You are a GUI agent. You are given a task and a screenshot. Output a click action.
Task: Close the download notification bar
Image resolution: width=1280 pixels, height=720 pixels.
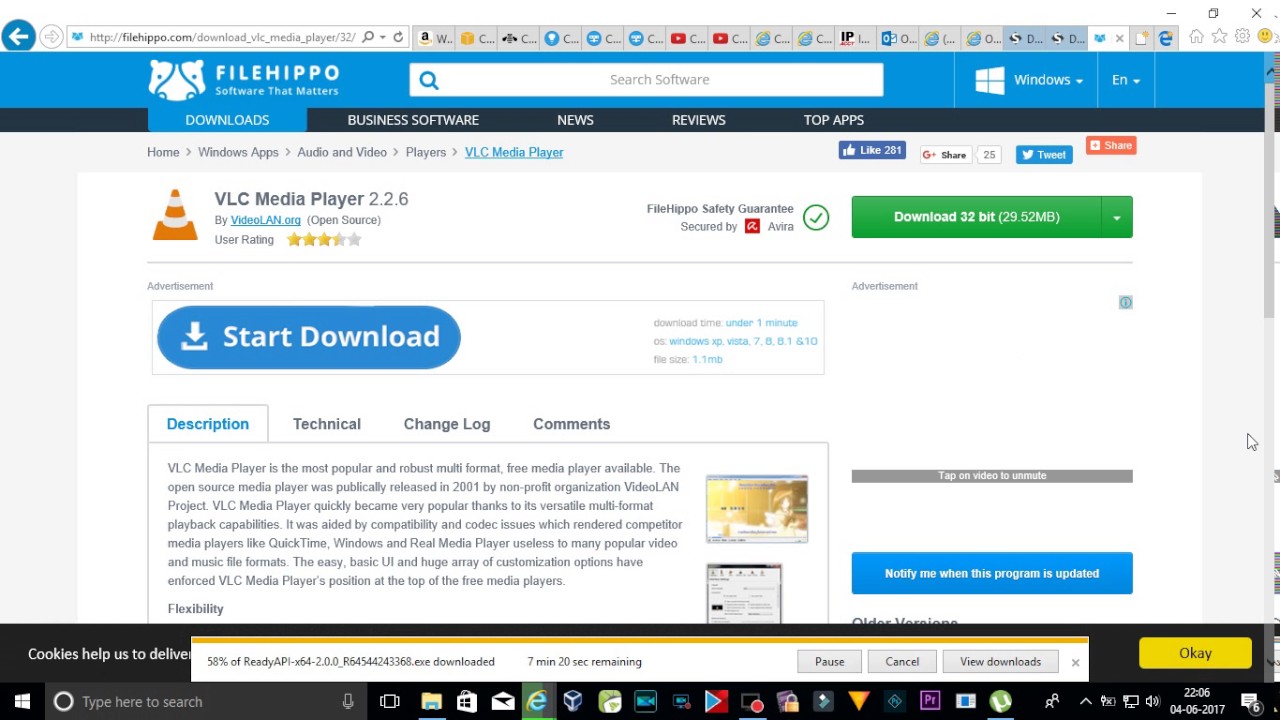point(1075,662)
